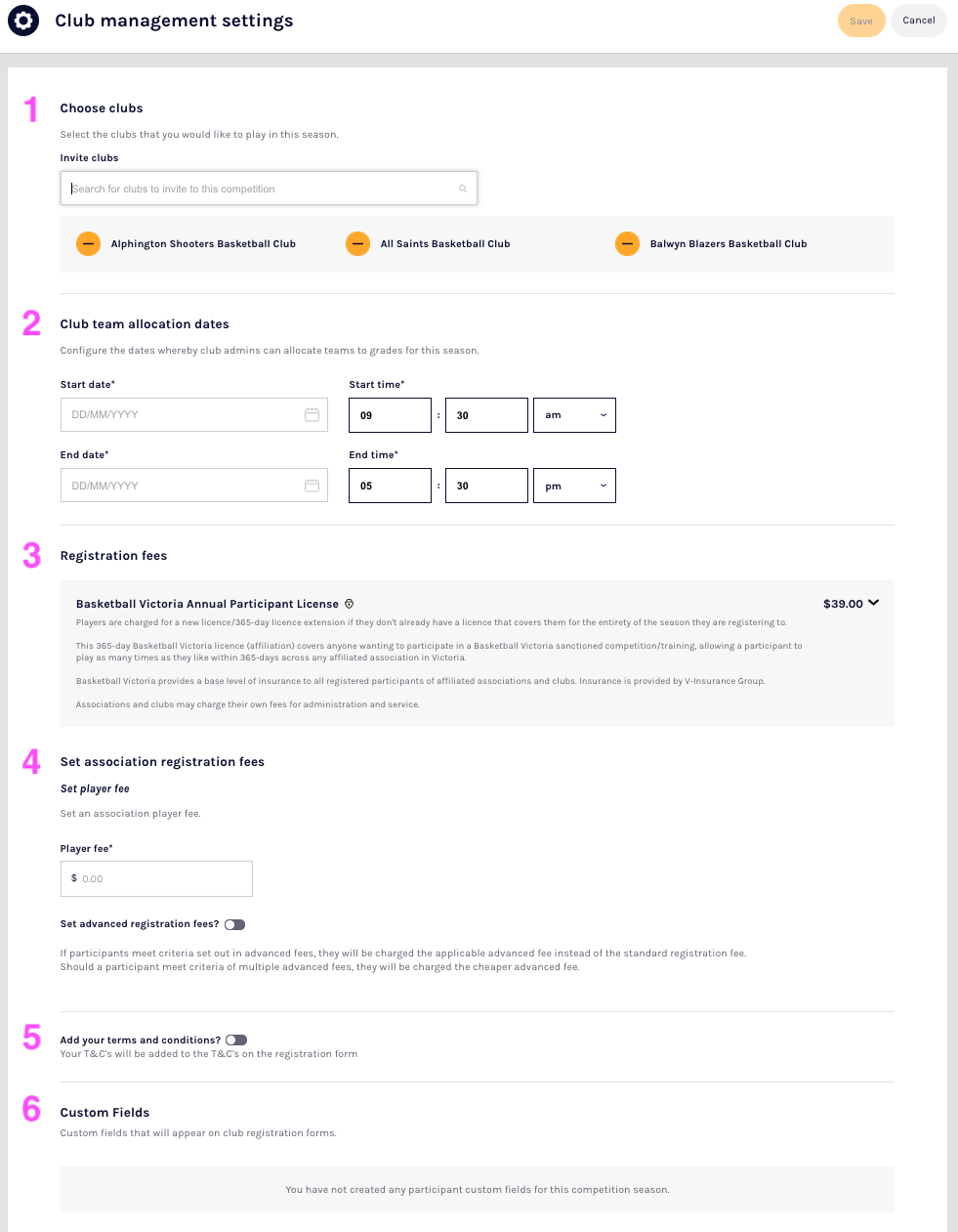The width and height of the screenshot is (958, 1232).
Task: Toggle Add your terms and conditions
Action: point(236,1041)
